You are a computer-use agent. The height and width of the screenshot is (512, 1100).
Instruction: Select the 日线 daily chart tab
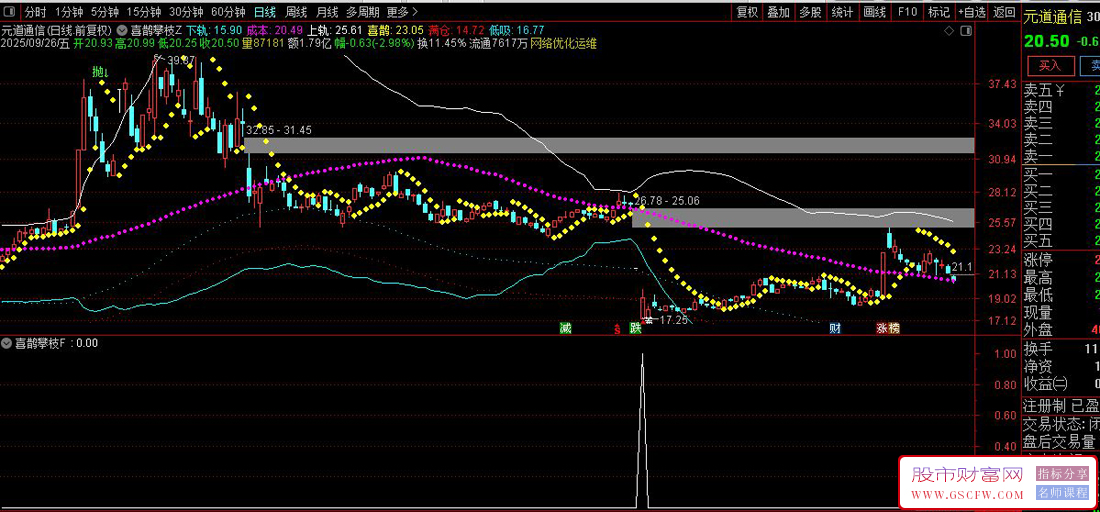pyautogui.click(x=265, y=12)
